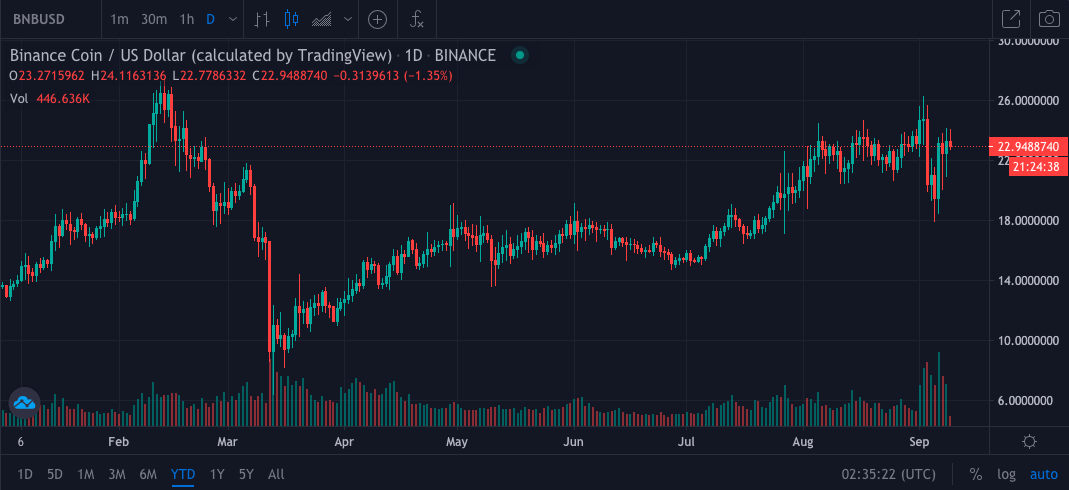The width and height of the screenshot is (1069, 490).
Task: Click the Jun label on time axis
Action: 573,442
